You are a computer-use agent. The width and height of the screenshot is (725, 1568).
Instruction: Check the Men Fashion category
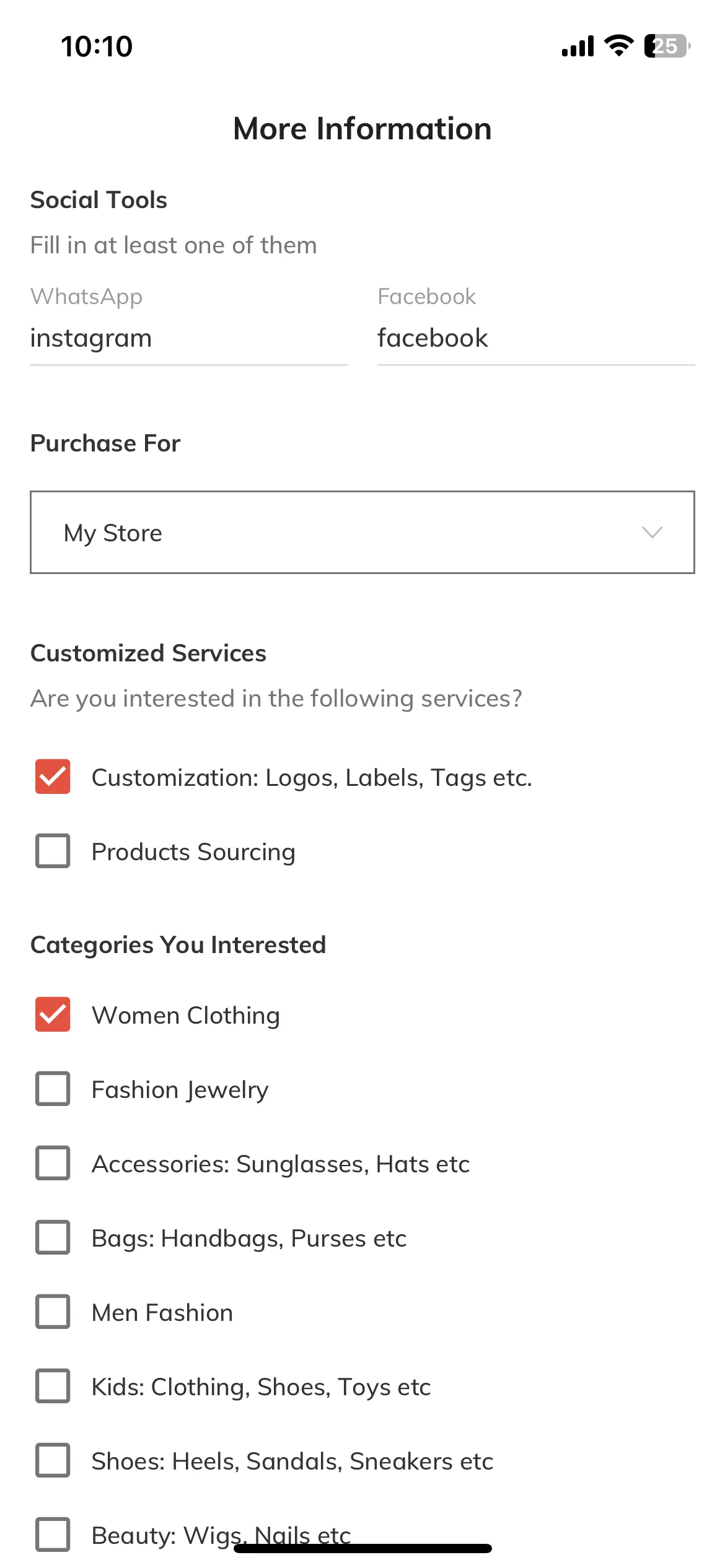coord(53,1312)
